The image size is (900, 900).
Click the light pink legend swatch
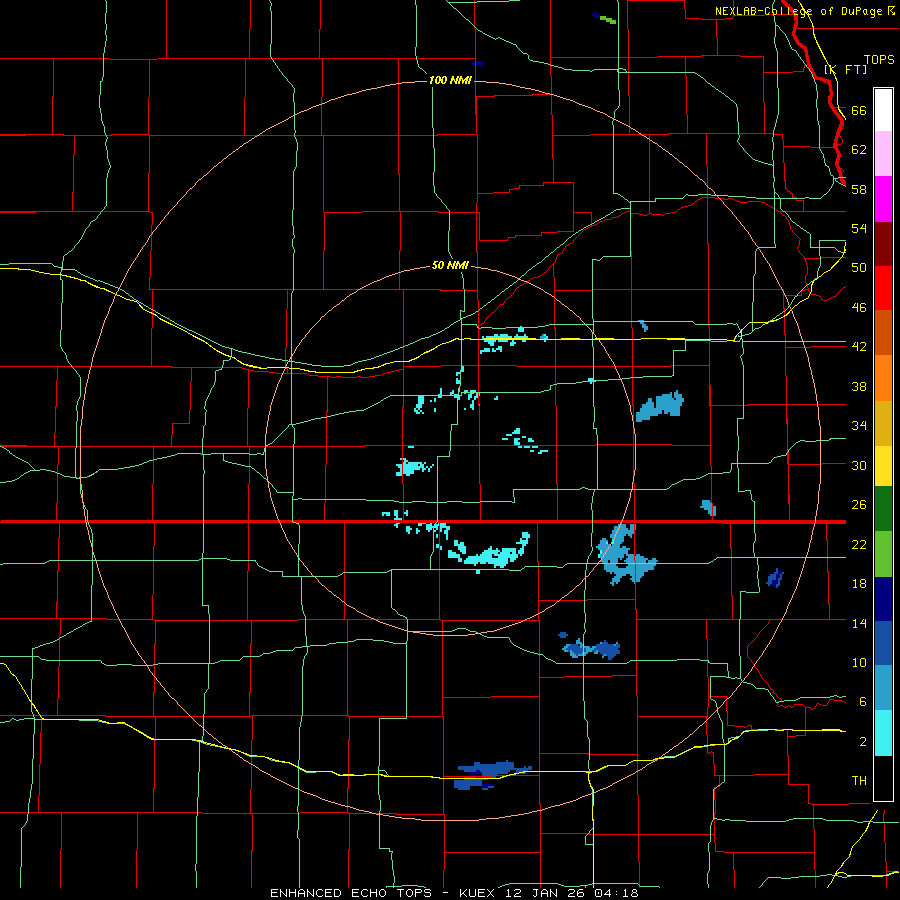[x=883, y=154]
